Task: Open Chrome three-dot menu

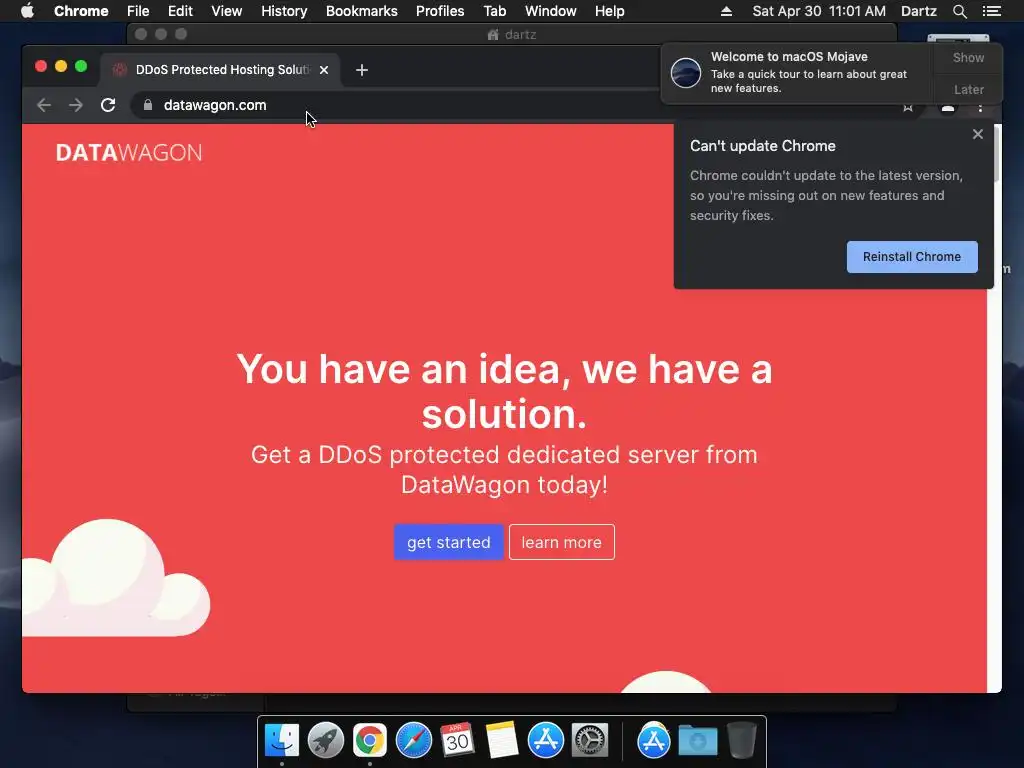Action: [x=980, y=108]
